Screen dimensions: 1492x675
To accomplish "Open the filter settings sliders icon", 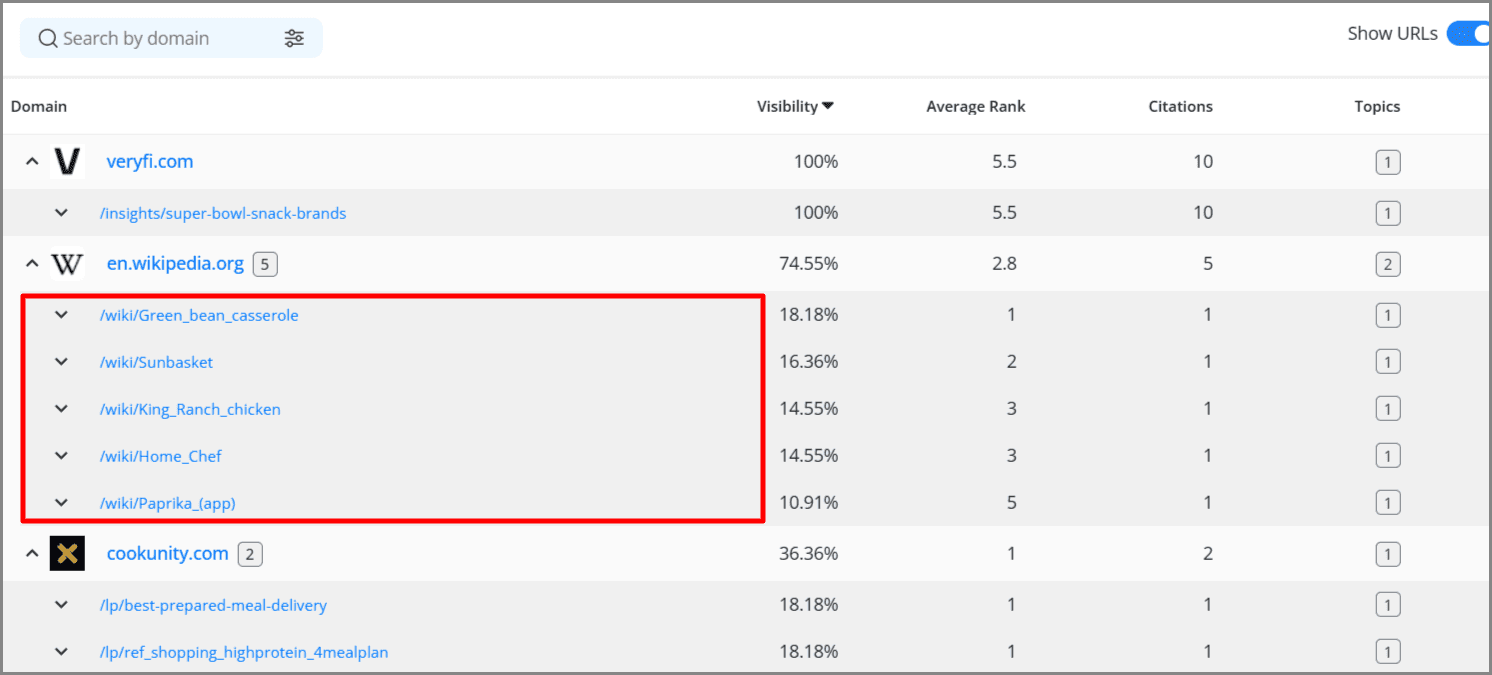I will [x=294, y=38].
